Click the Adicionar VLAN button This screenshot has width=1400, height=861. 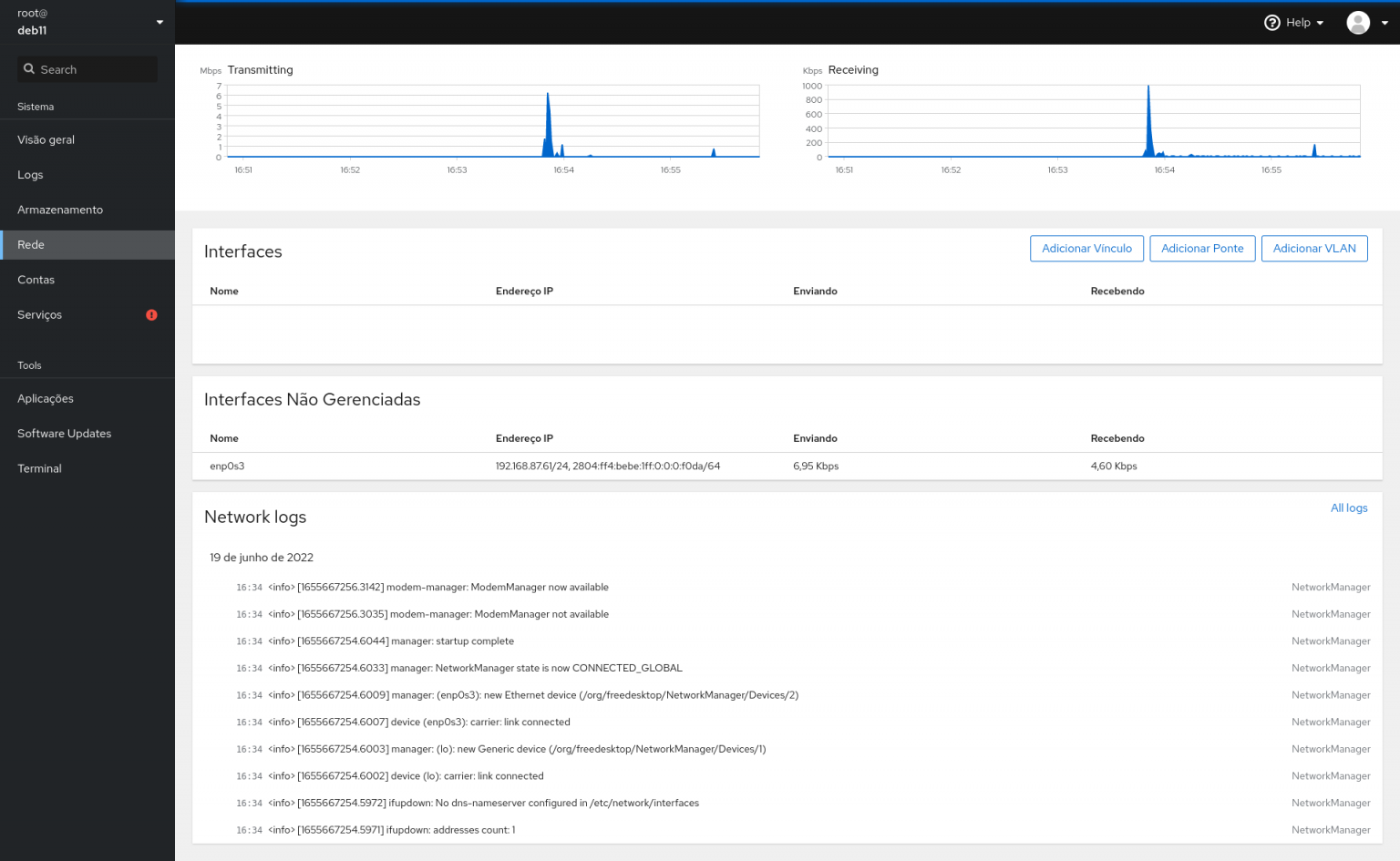point(1313,249)
